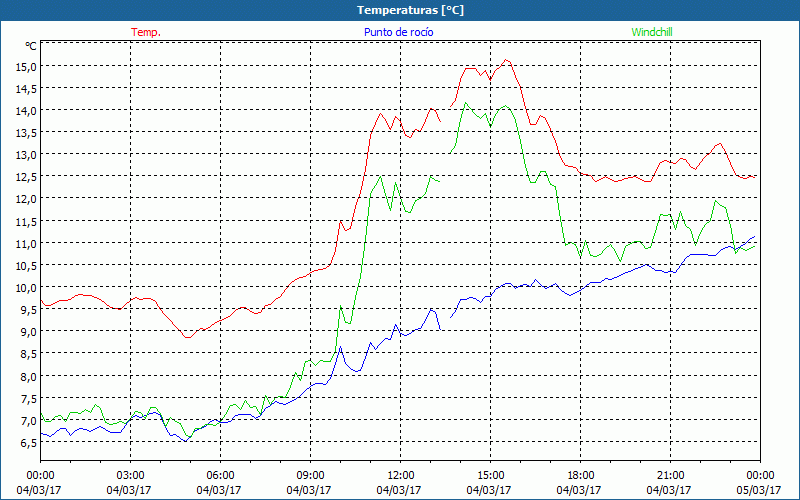Click the 11,0 y-axis value

tap(27, 243)
